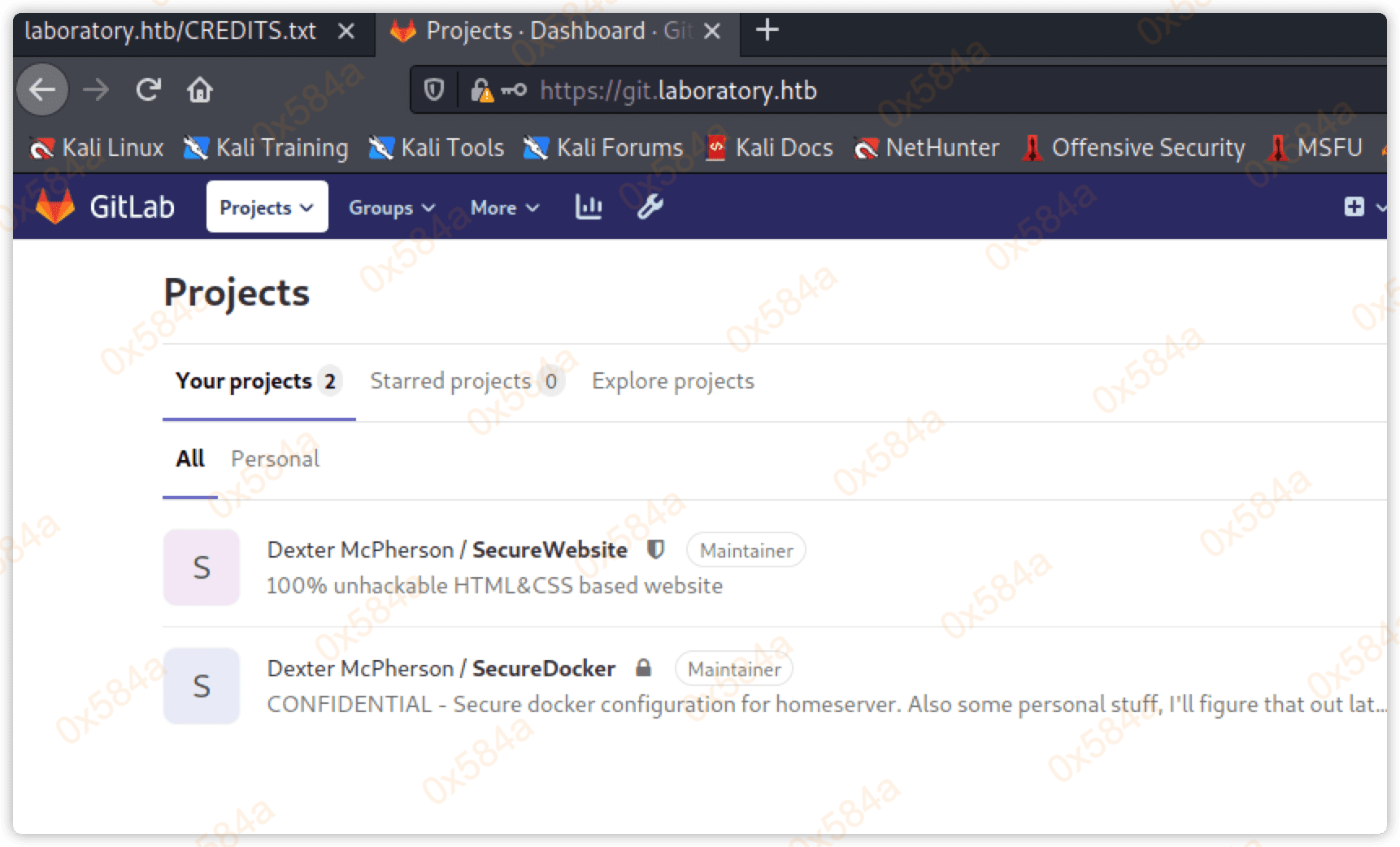
Task: Select the Personal filter tab
Action: [275, 459]
